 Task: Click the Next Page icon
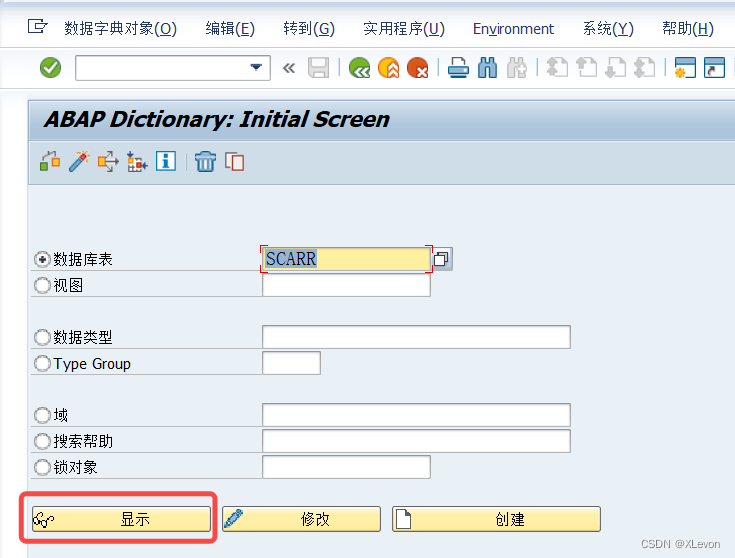click(615, 68)
